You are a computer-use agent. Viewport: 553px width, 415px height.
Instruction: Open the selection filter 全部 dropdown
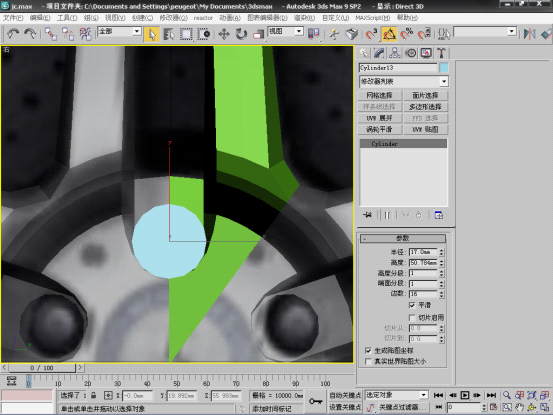120,31
